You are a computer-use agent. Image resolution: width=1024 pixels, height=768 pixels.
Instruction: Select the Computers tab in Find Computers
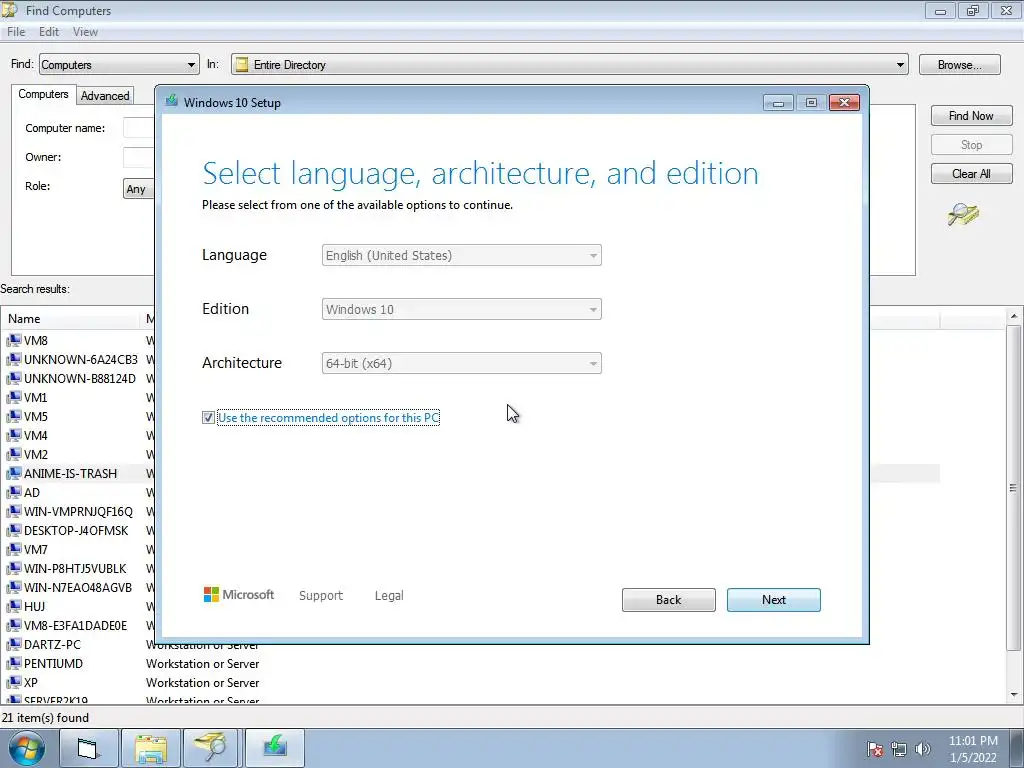(43, 94)
